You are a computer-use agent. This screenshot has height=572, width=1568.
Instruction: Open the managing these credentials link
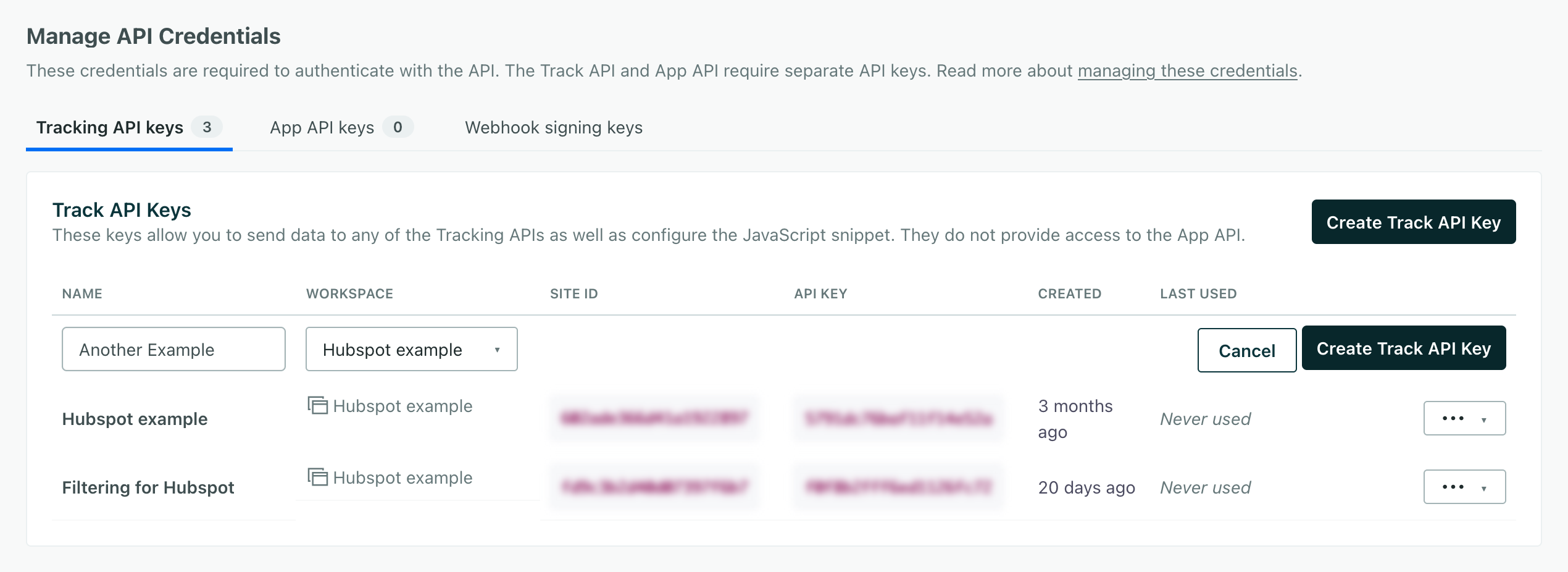tap(1186, 70)
